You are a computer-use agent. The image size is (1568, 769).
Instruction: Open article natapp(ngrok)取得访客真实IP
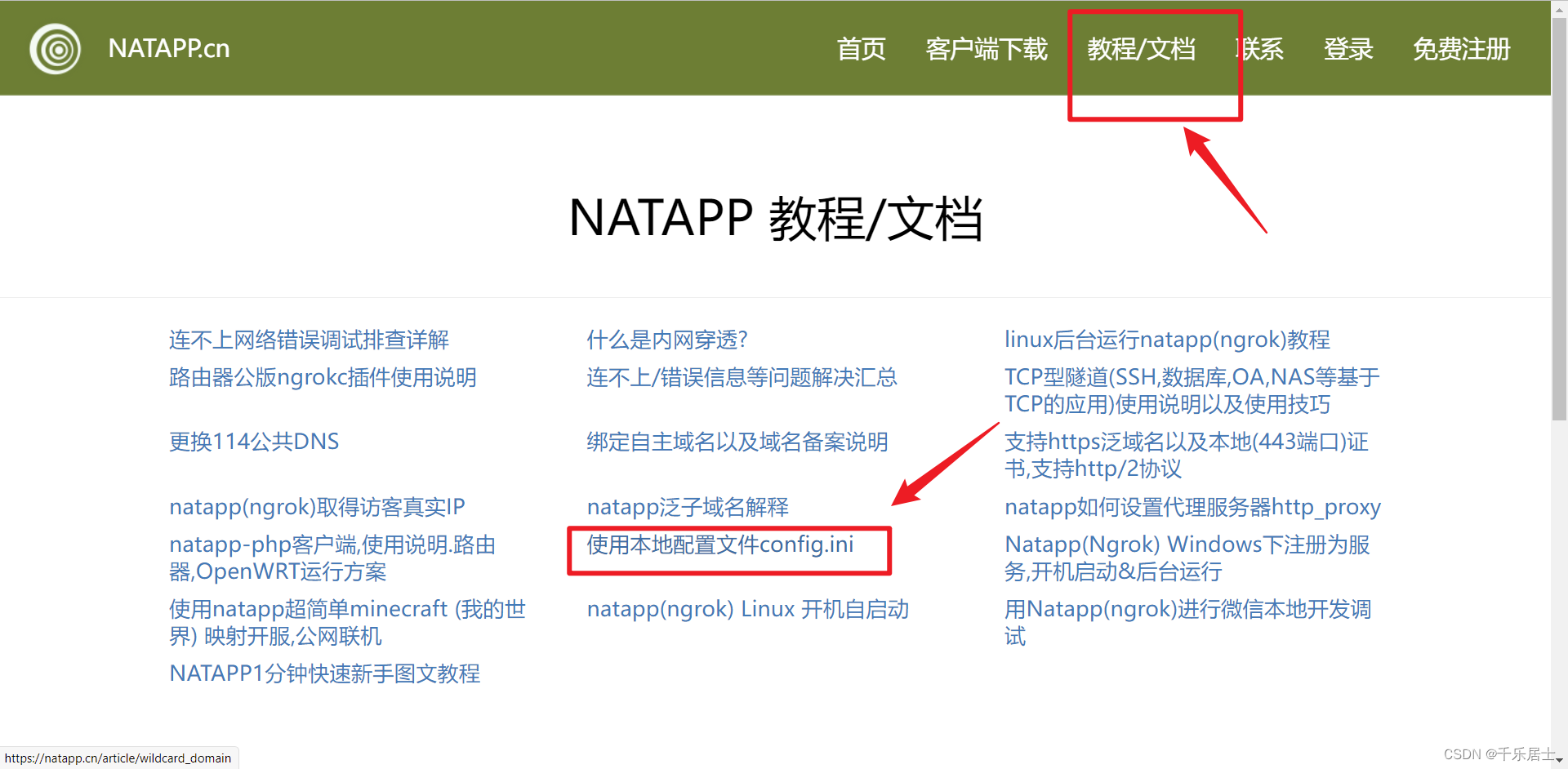click(x=317, y=507)
